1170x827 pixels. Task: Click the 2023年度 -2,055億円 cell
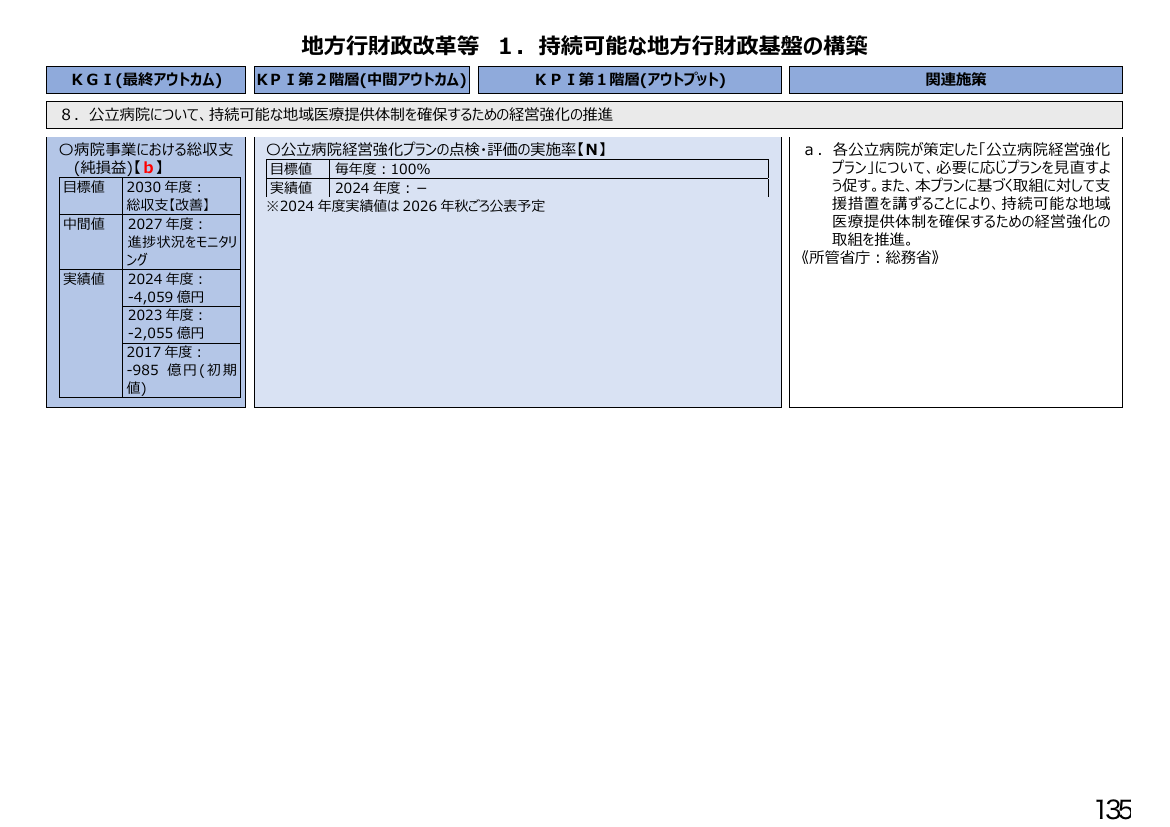point(182,325)
